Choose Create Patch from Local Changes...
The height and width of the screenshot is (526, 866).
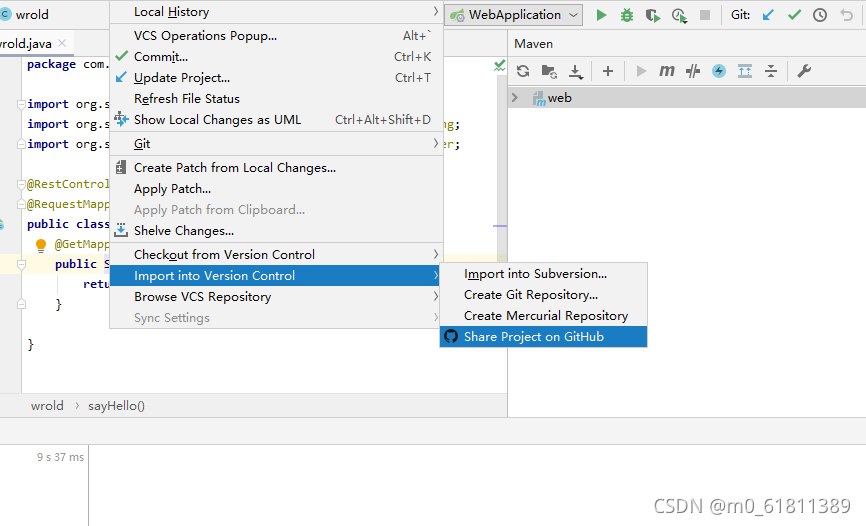pyautogui.click(x=276, y=168)
